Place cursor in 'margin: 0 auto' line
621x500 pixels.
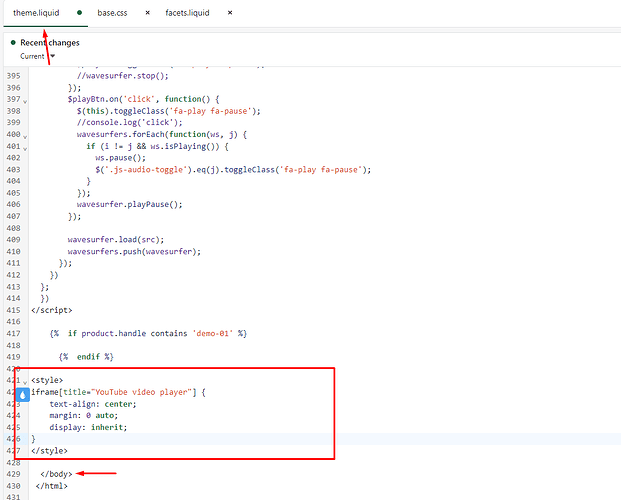[85, 415]
